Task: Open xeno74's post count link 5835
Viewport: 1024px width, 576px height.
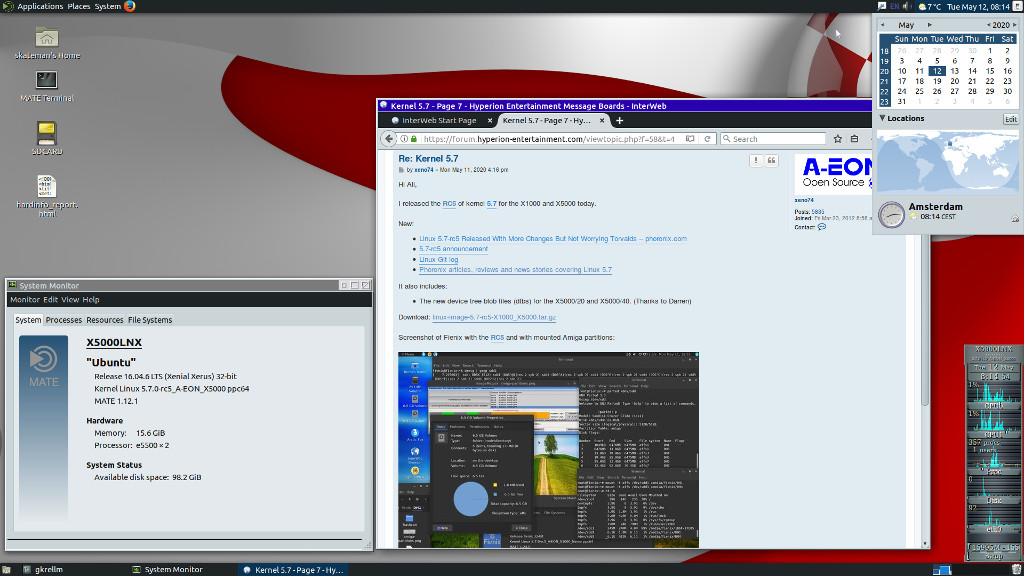Action: 818,212
